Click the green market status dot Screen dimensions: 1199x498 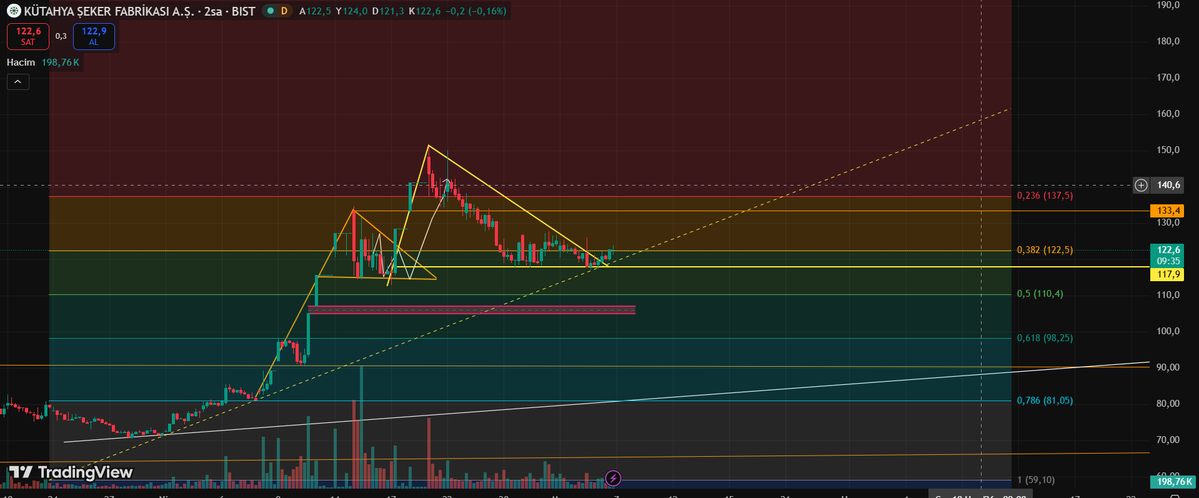point(268,11)
